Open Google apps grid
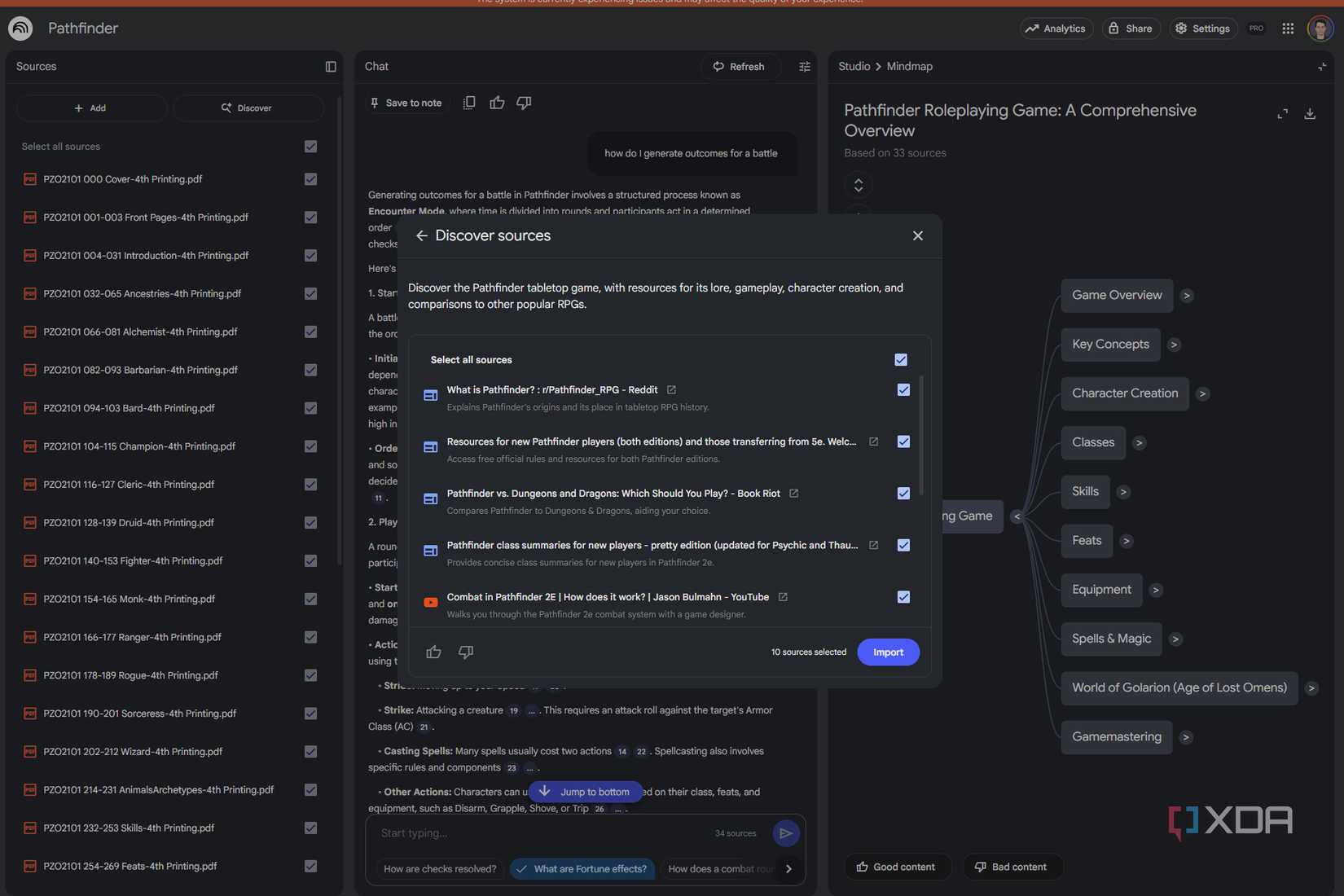This screenshot has height=896, width=1344. 1288,29
